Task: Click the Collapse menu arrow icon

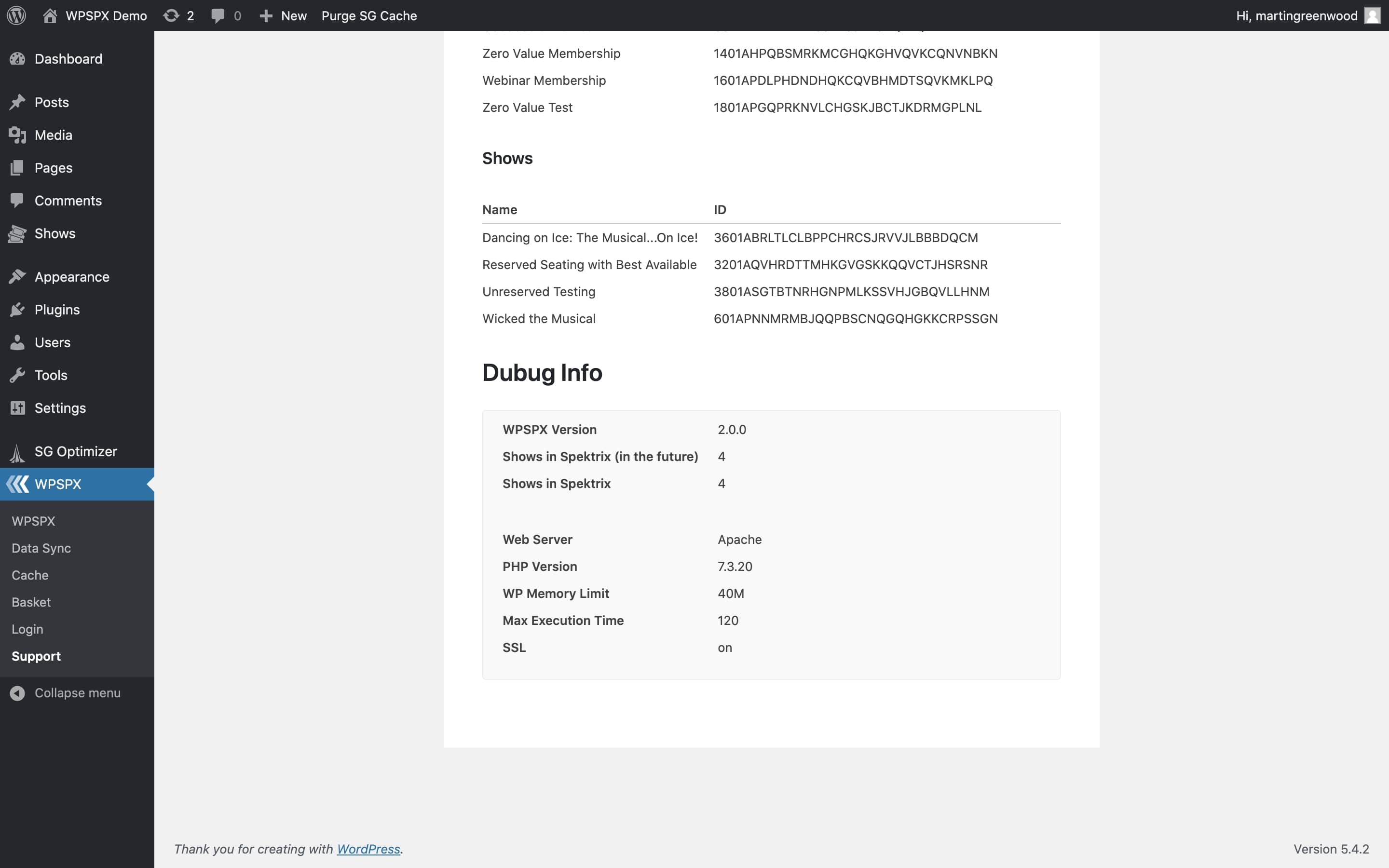Action: click(x=17, y=693)
